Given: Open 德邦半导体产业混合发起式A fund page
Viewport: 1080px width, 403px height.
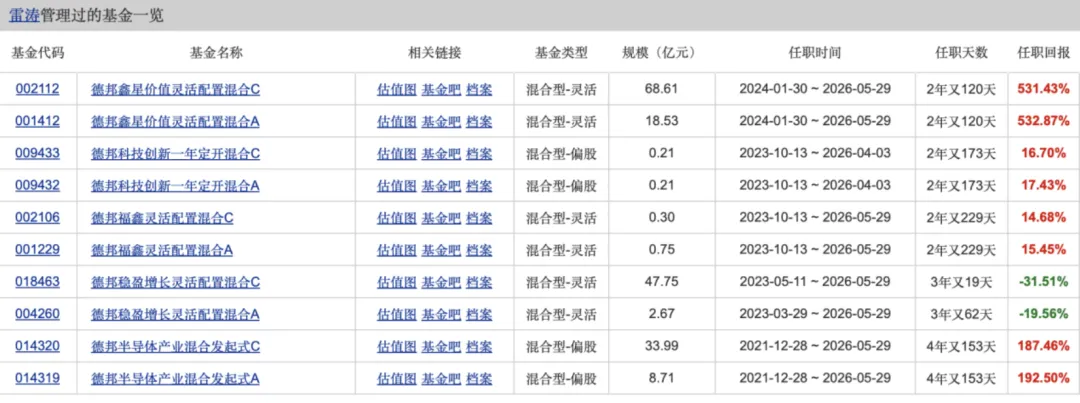Looking at the screenshot, I should [175, 378].
